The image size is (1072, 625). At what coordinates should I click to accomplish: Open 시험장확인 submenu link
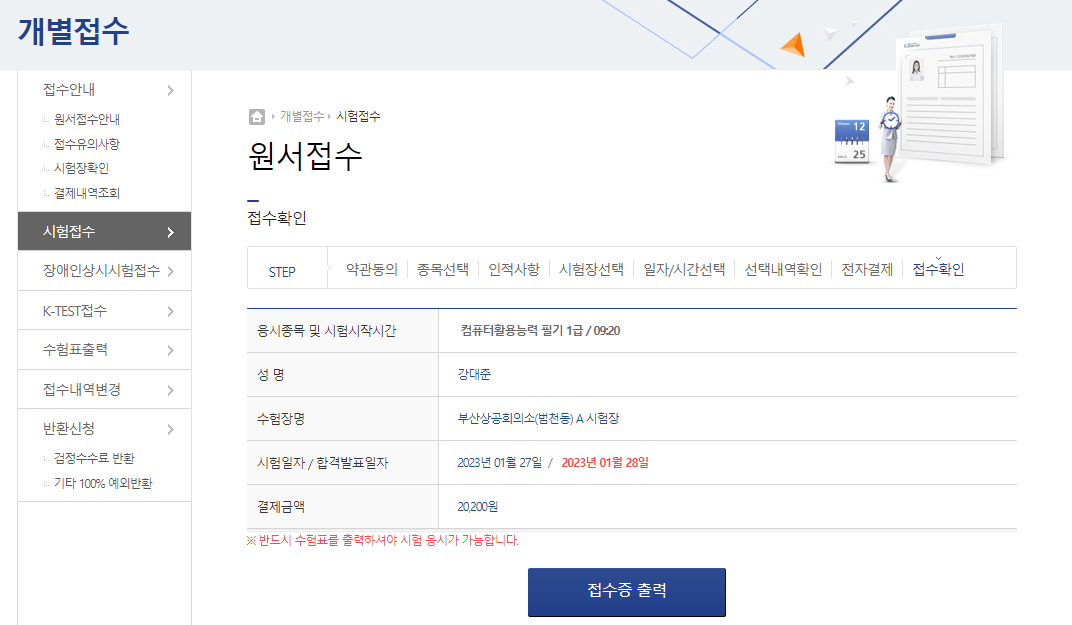[81, 168]
